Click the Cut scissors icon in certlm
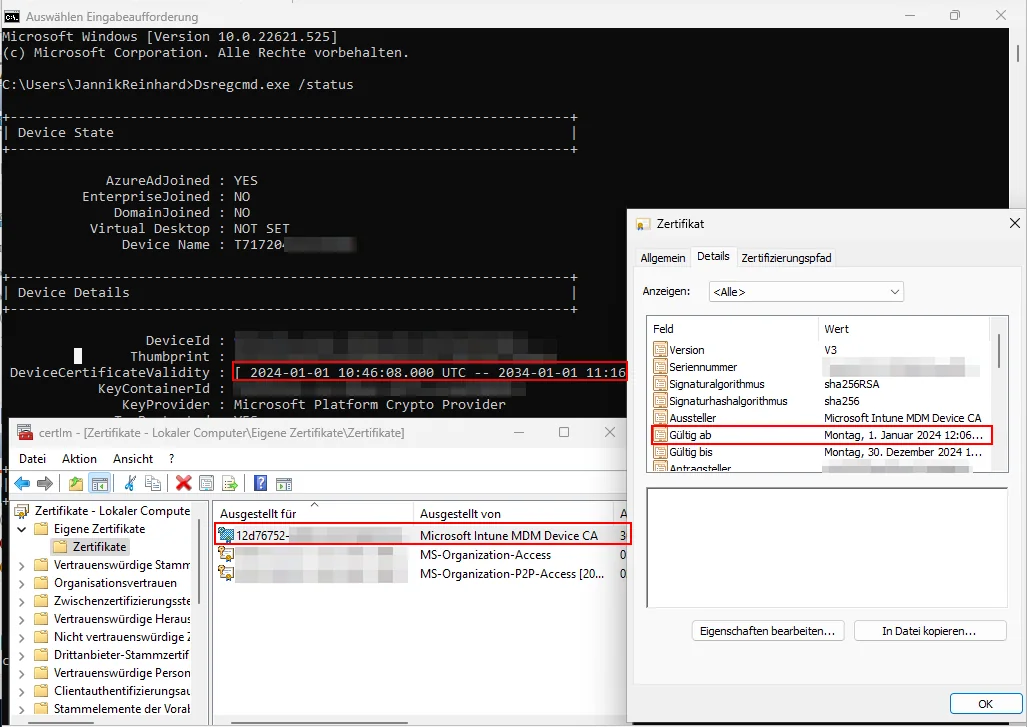 [x=130, y=484]
